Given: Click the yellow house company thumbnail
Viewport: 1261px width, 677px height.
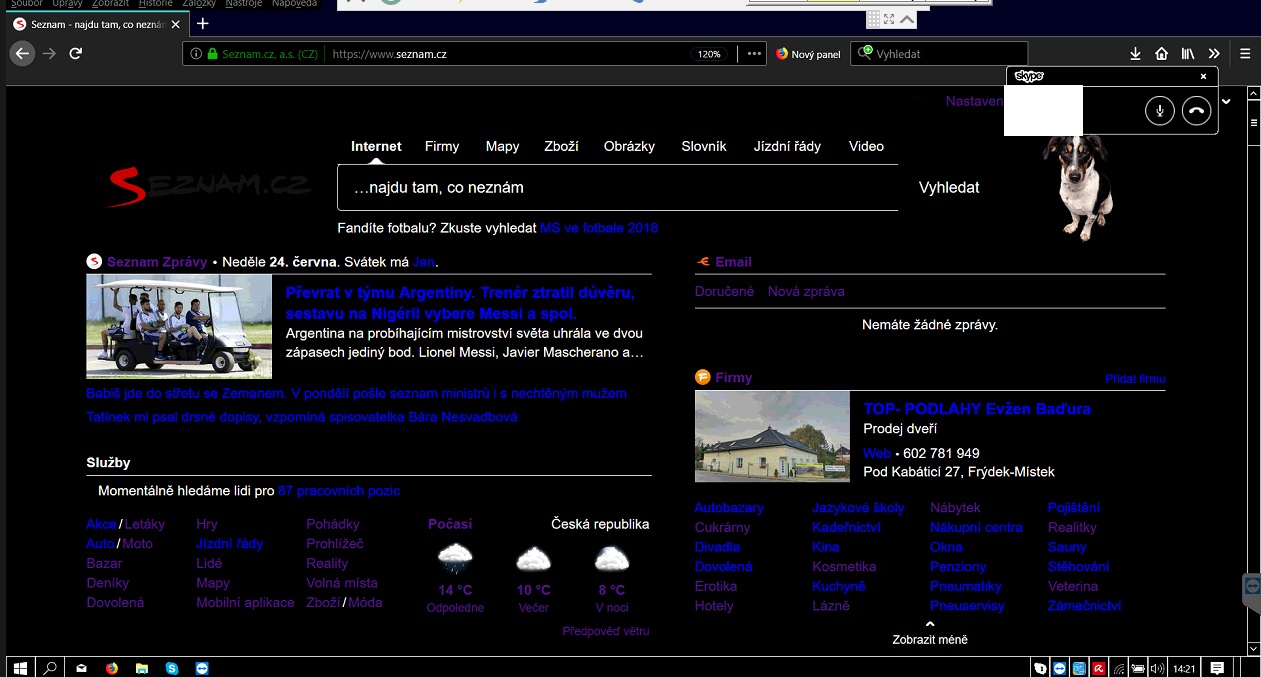Looking at the screenshot, I should point(772,436).
